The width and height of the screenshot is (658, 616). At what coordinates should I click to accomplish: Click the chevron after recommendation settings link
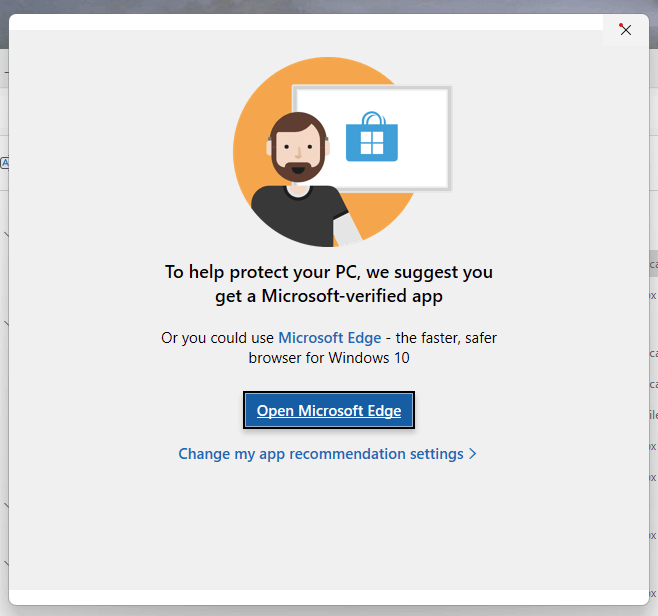pyautogui.click(x=473, y=454)
